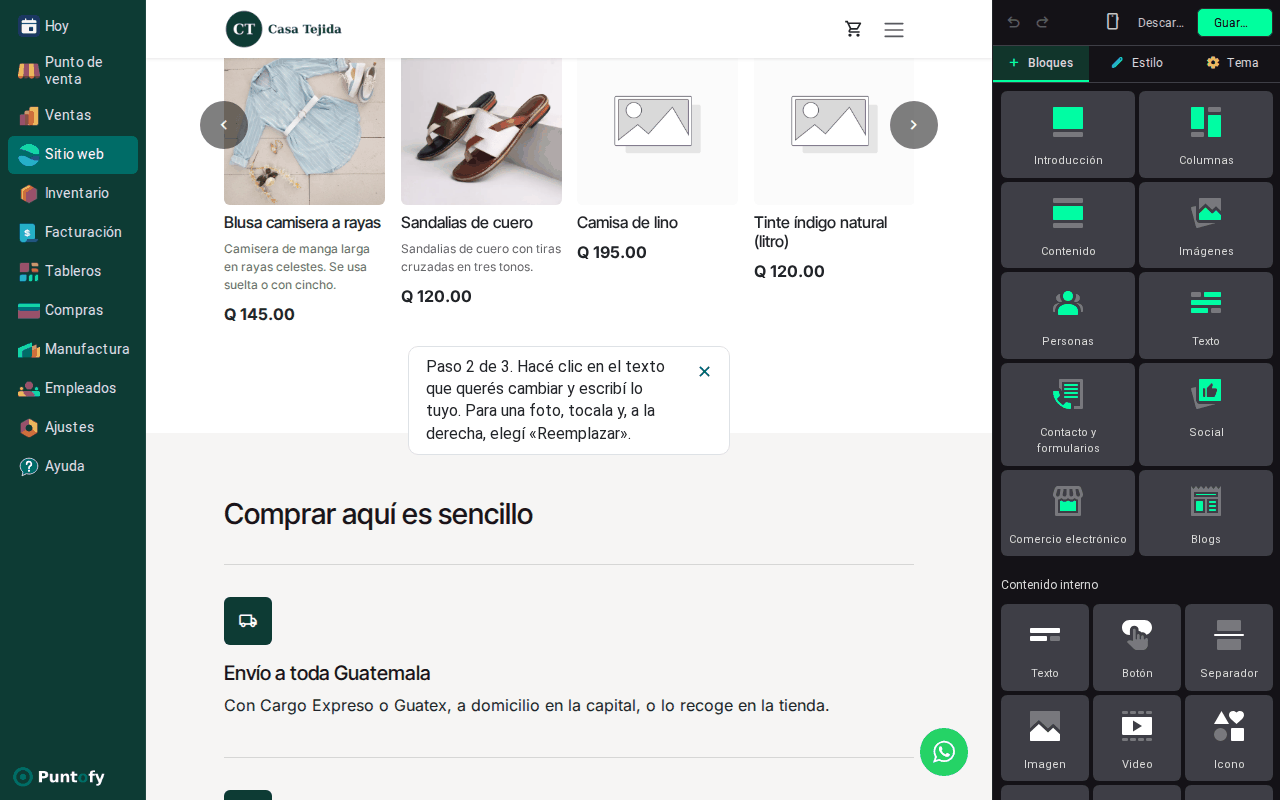This screenshot has width=1280, height=800.
Task: Pick the inner content Video block
Action: (x=1137, y=738)
